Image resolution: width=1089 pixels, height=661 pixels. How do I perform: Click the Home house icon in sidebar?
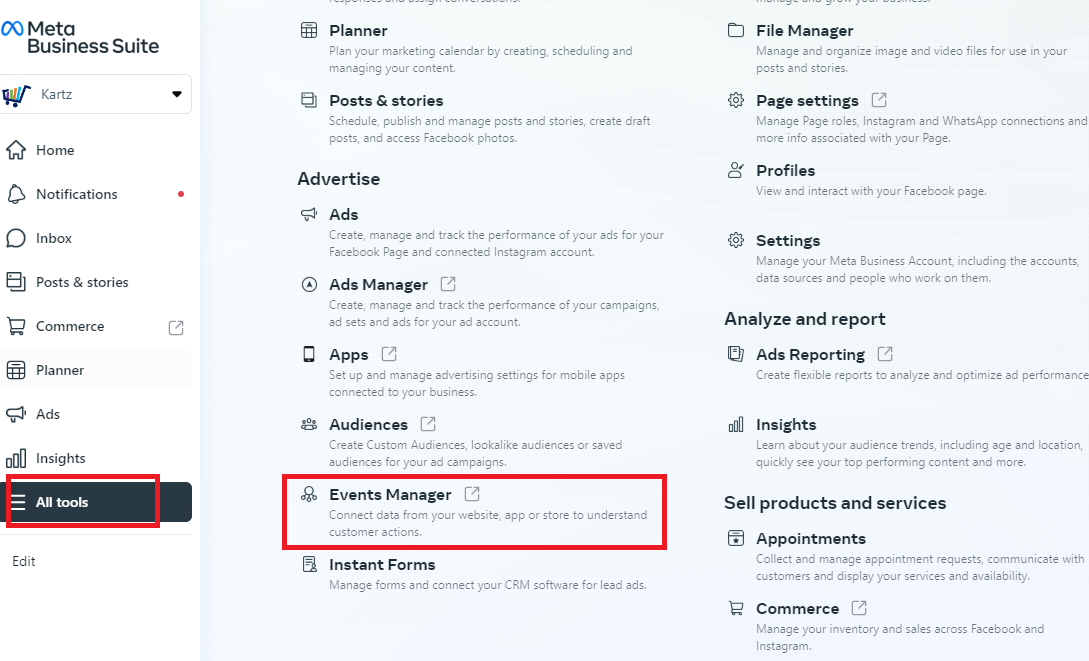point(16,150)
